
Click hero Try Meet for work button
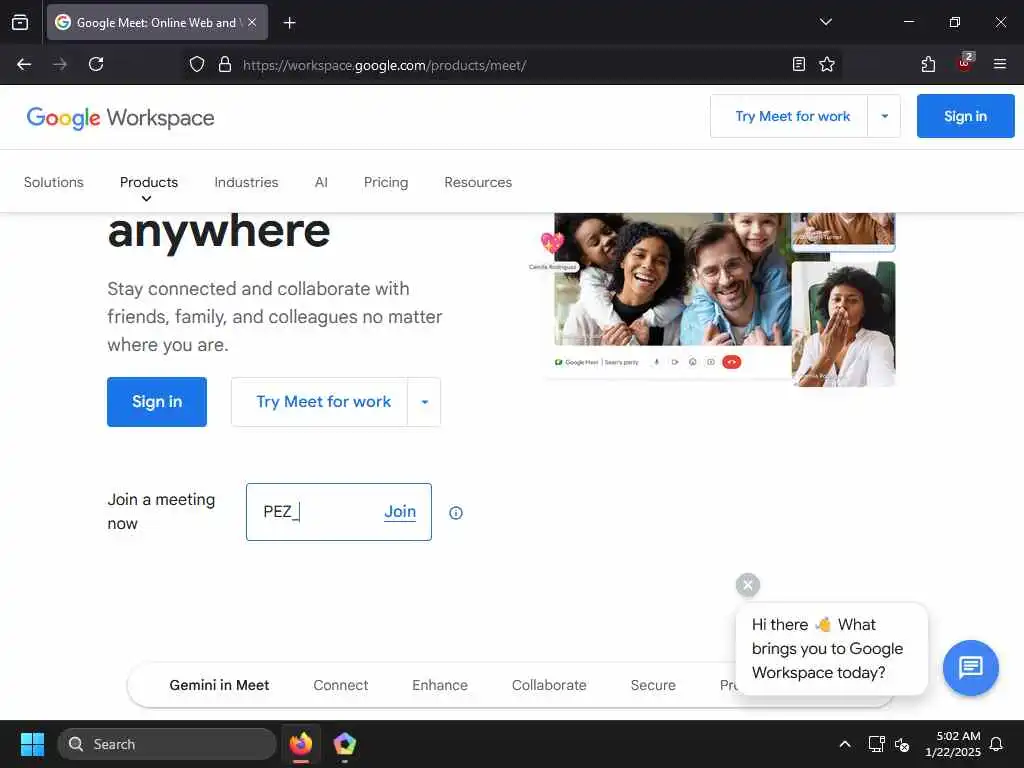click(320, 402)
